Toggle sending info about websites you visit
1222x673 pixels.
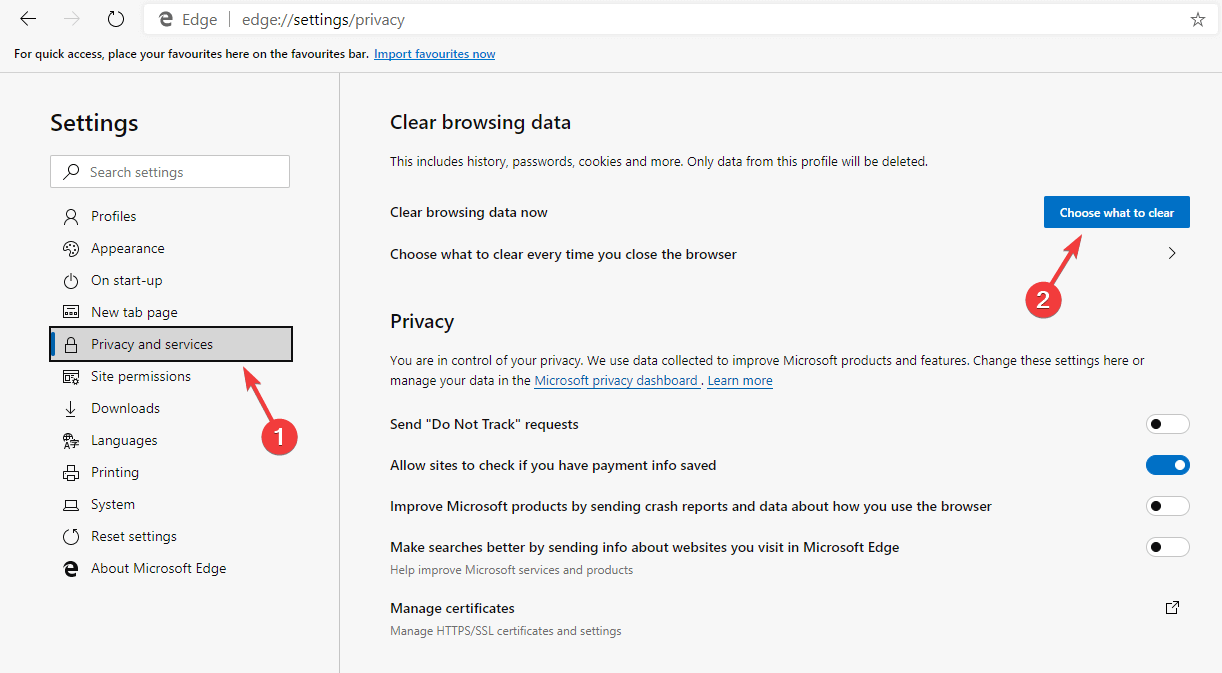click(x=1167, y=547)
